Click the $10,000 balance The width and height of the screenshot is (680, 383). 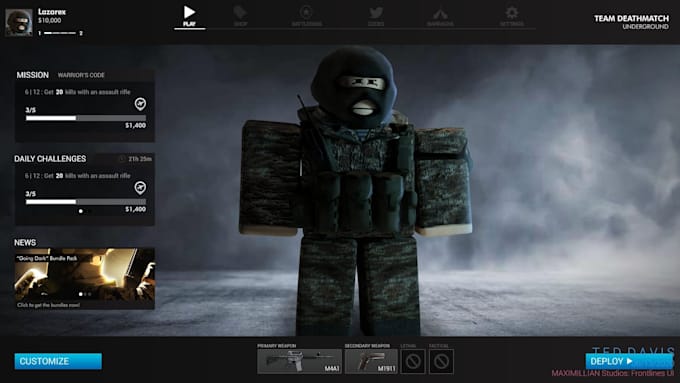click(x=49, y=20)
